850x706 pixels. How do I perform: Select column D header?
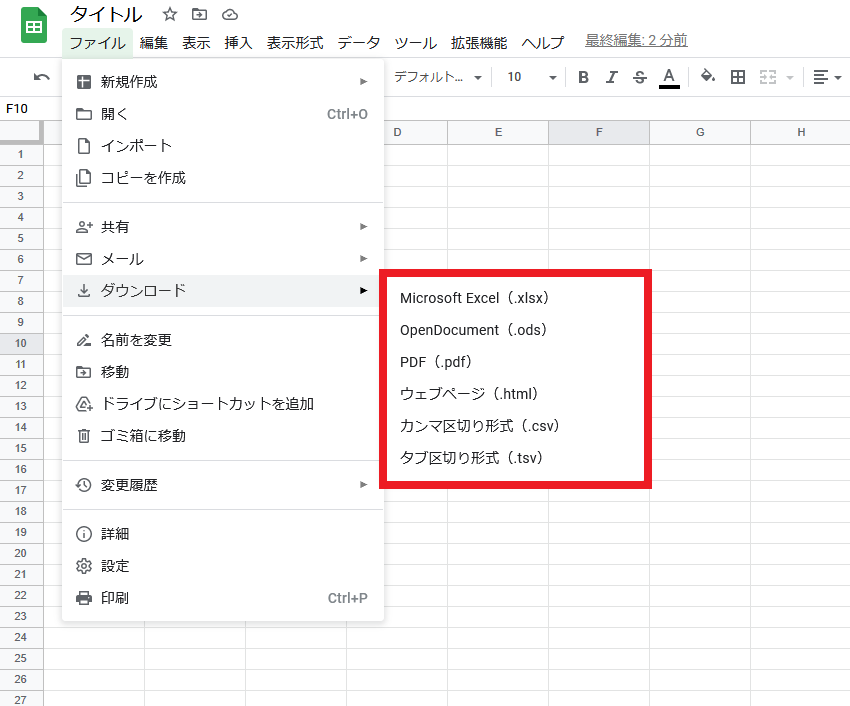point(416,132)
